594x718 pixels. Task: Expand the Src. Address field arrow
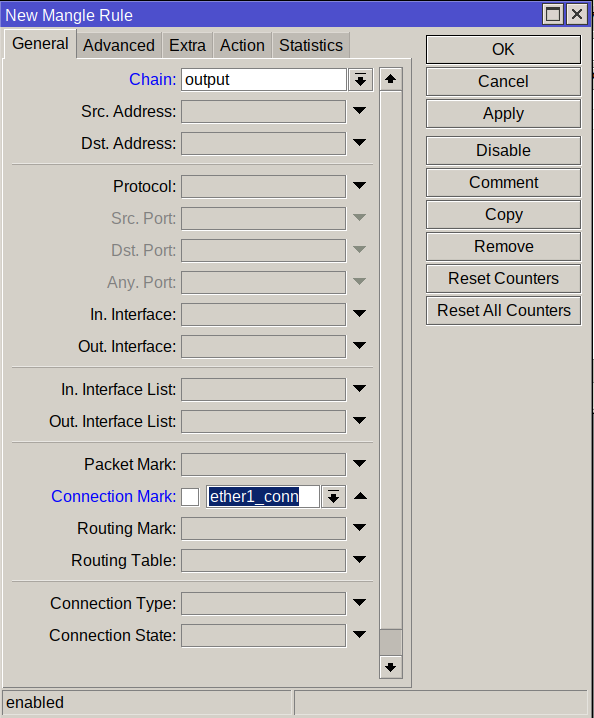tap(360, 111)
